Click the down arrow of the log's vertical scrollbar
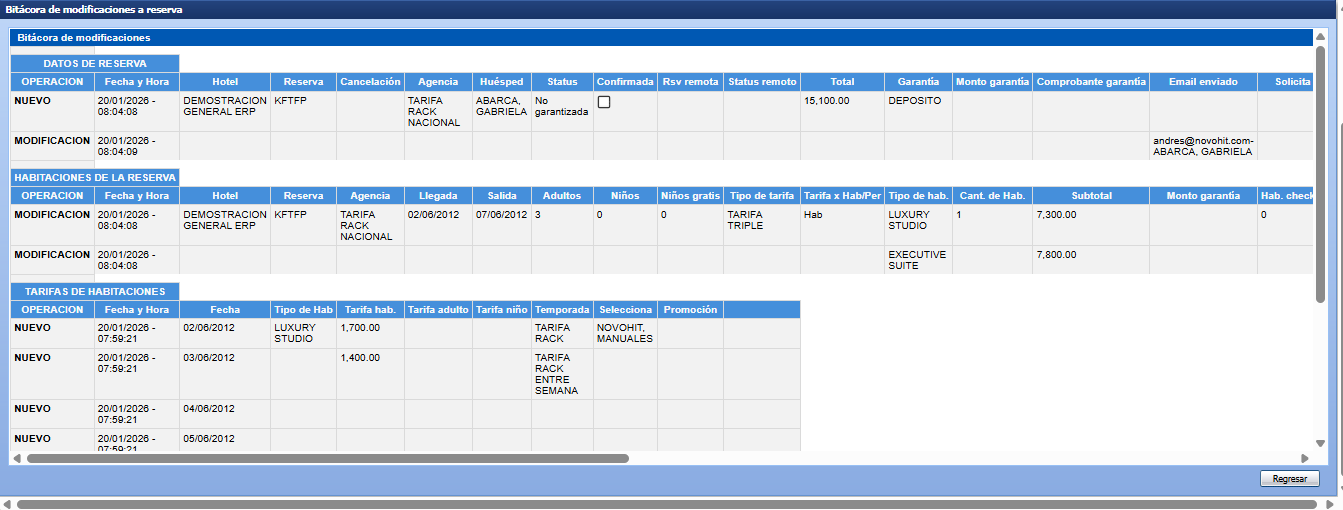This screenshot has height=510, width=1343. (x=1320, y=443)
